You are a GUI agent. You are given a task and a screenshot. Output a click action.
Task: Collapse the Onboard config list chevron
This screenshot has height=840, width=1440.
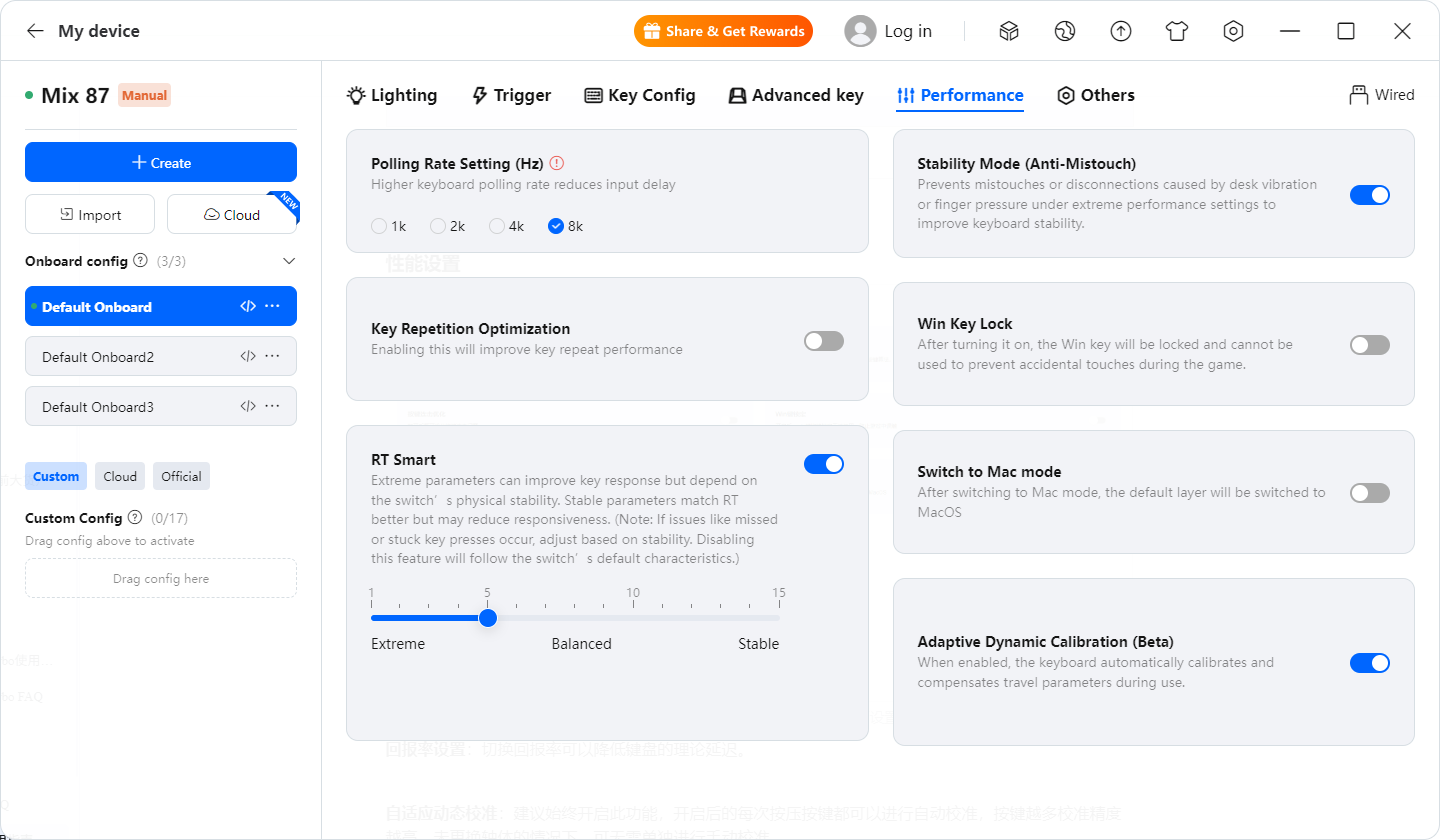pyautogui.click(x=289, y=261)
